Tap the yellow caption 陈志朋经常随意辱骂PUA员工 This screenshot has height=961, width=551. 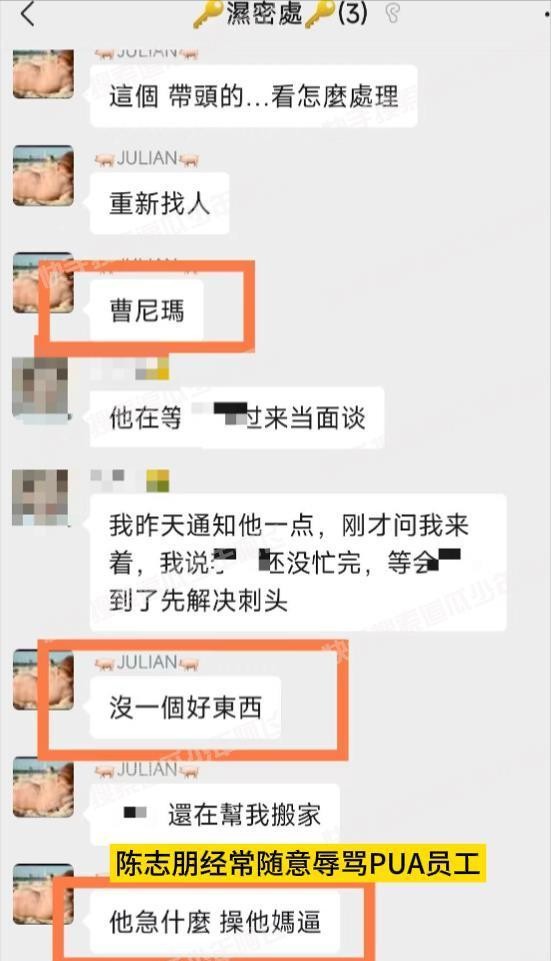[298, 864]
